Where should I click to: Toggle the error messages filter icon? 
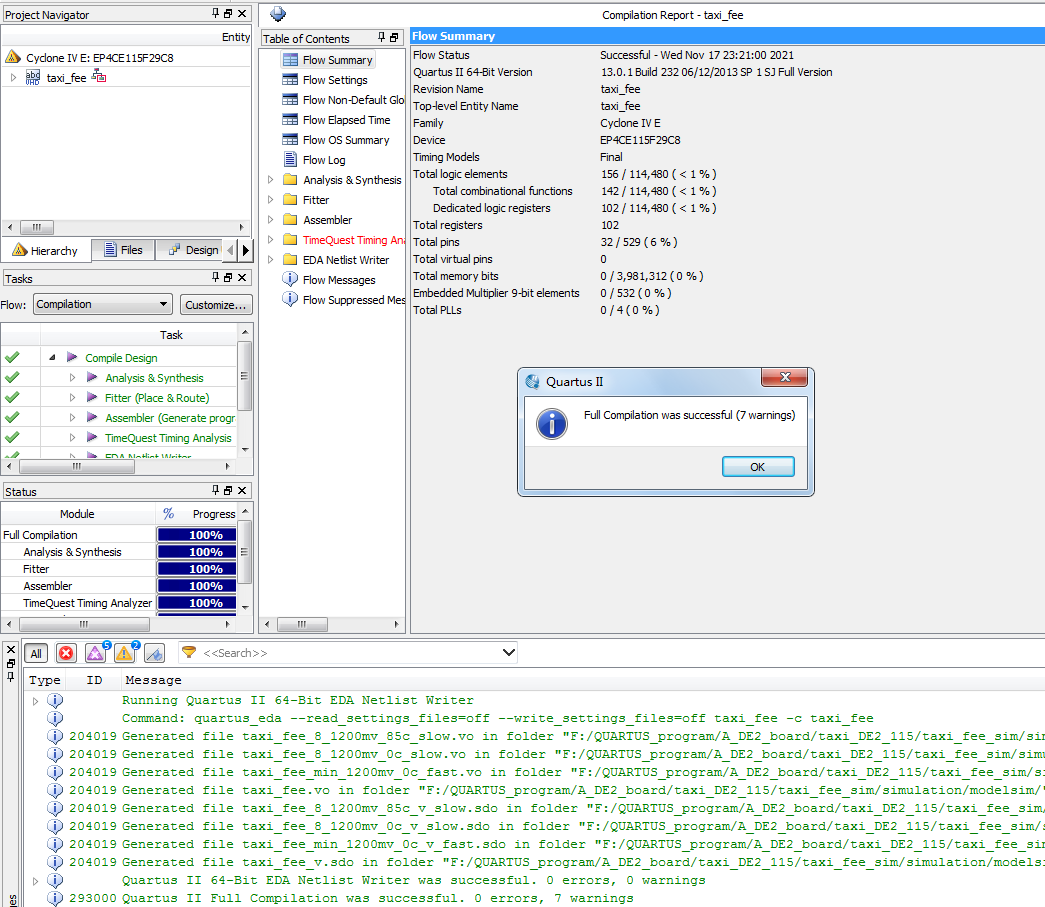tap(66, 653)
